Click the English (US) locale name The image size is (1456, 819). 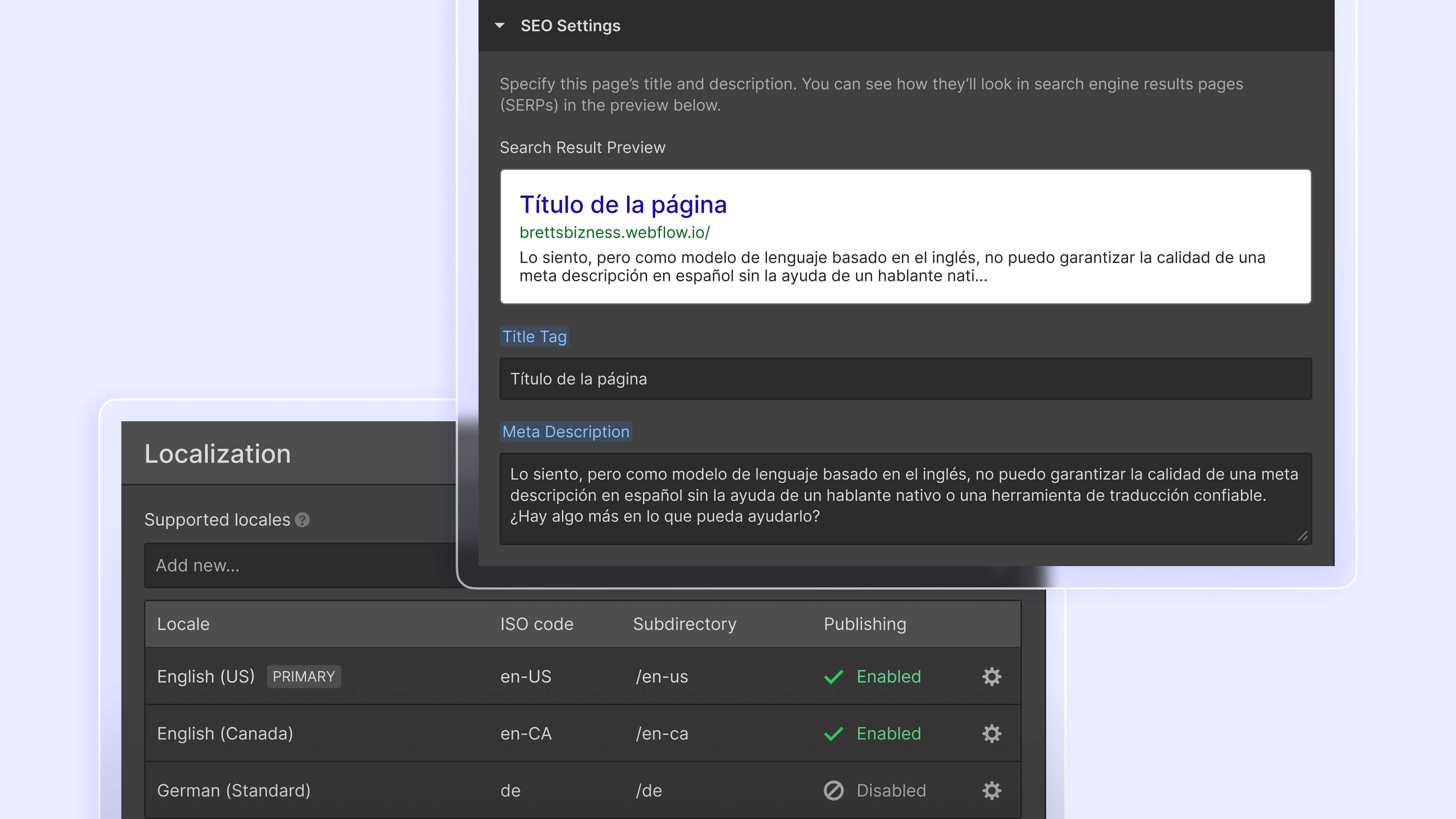[x=206, y=676]
